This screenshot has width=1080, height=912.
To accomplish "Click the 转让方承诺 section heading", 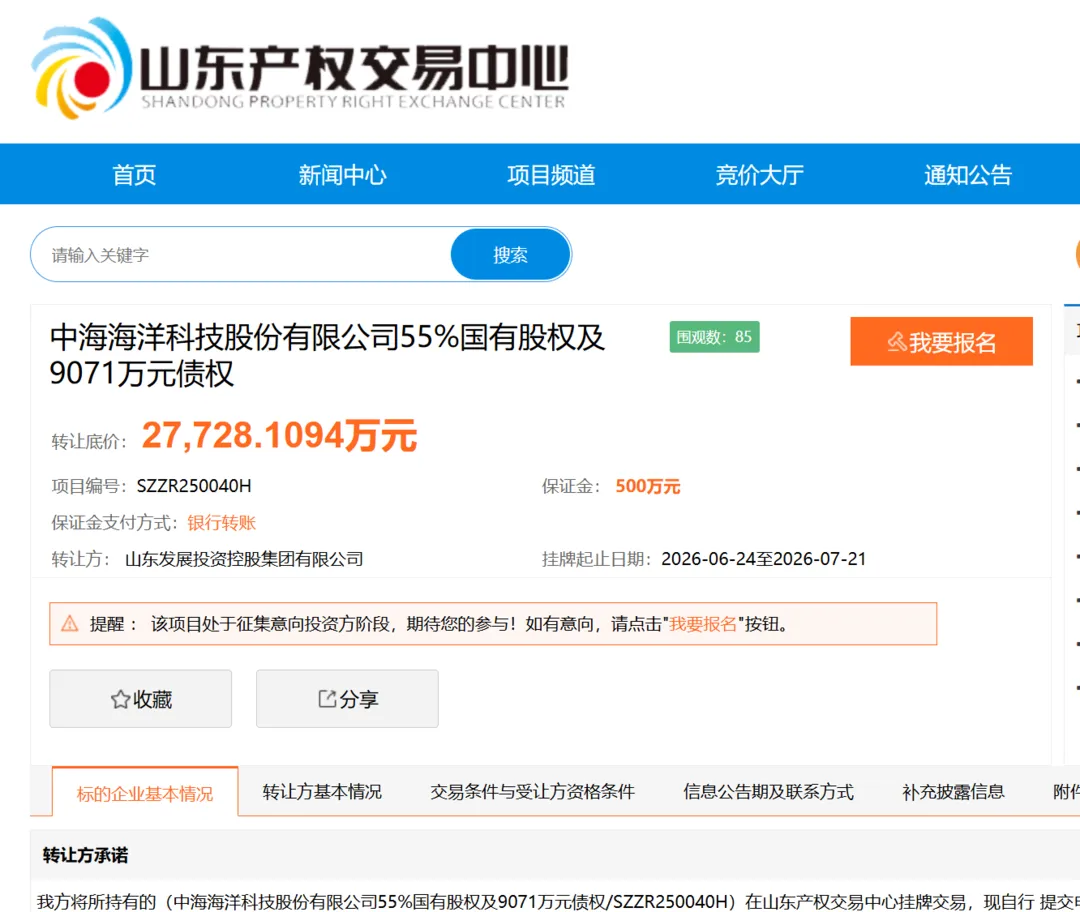I will point(85,856).
